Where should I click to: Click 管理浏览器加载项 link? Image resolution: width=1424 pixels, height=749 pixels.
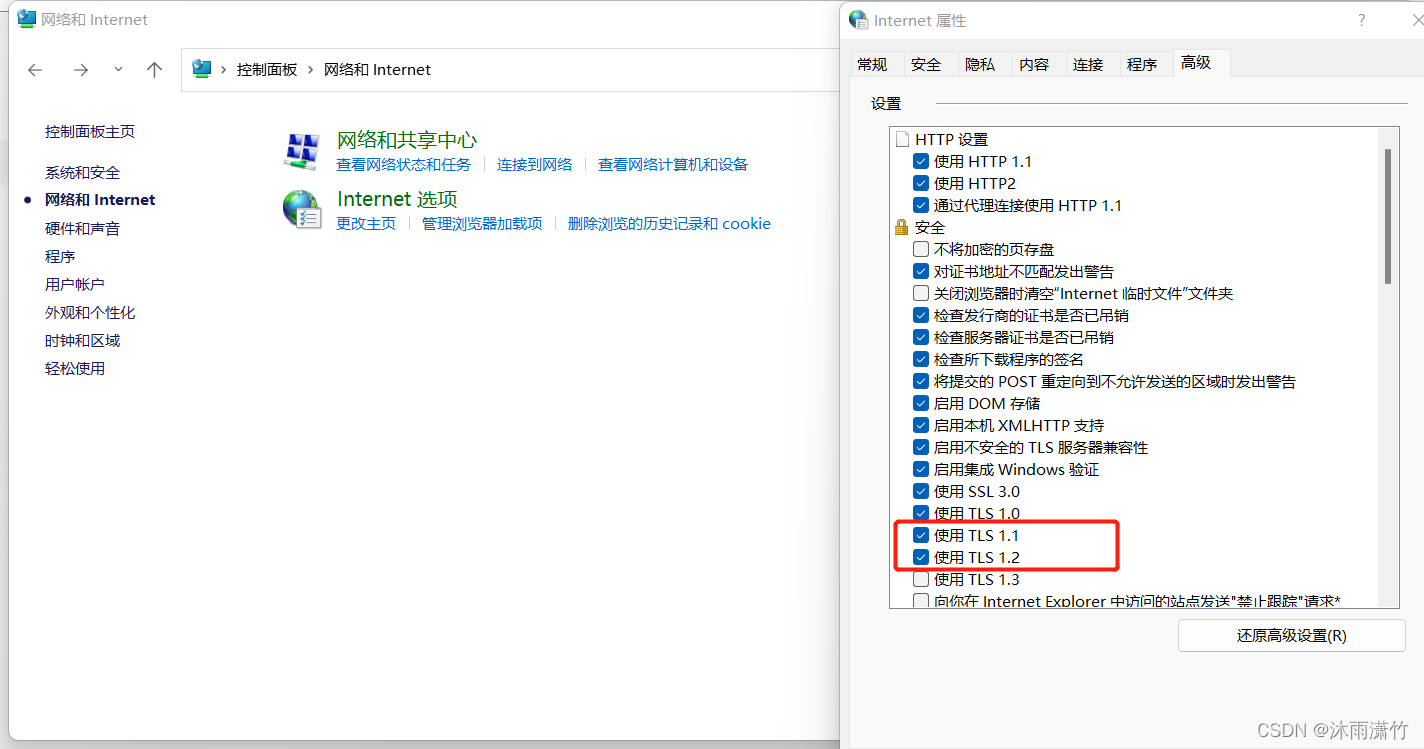(x=482, y=223)
